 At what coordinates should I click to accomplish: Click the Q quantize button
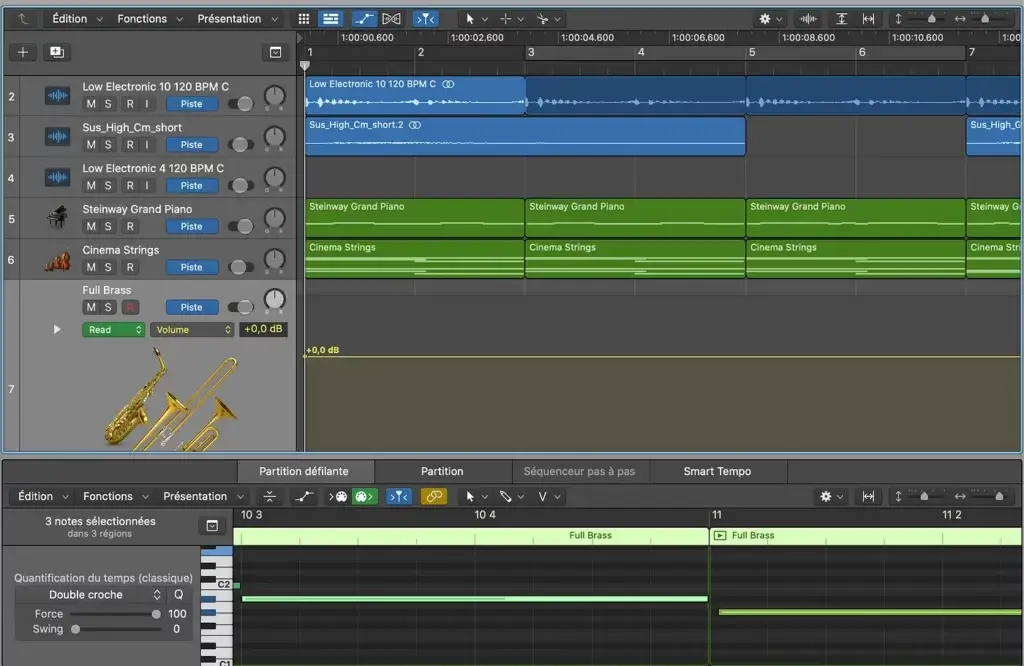pyautogui.click(x=178, y=595)
